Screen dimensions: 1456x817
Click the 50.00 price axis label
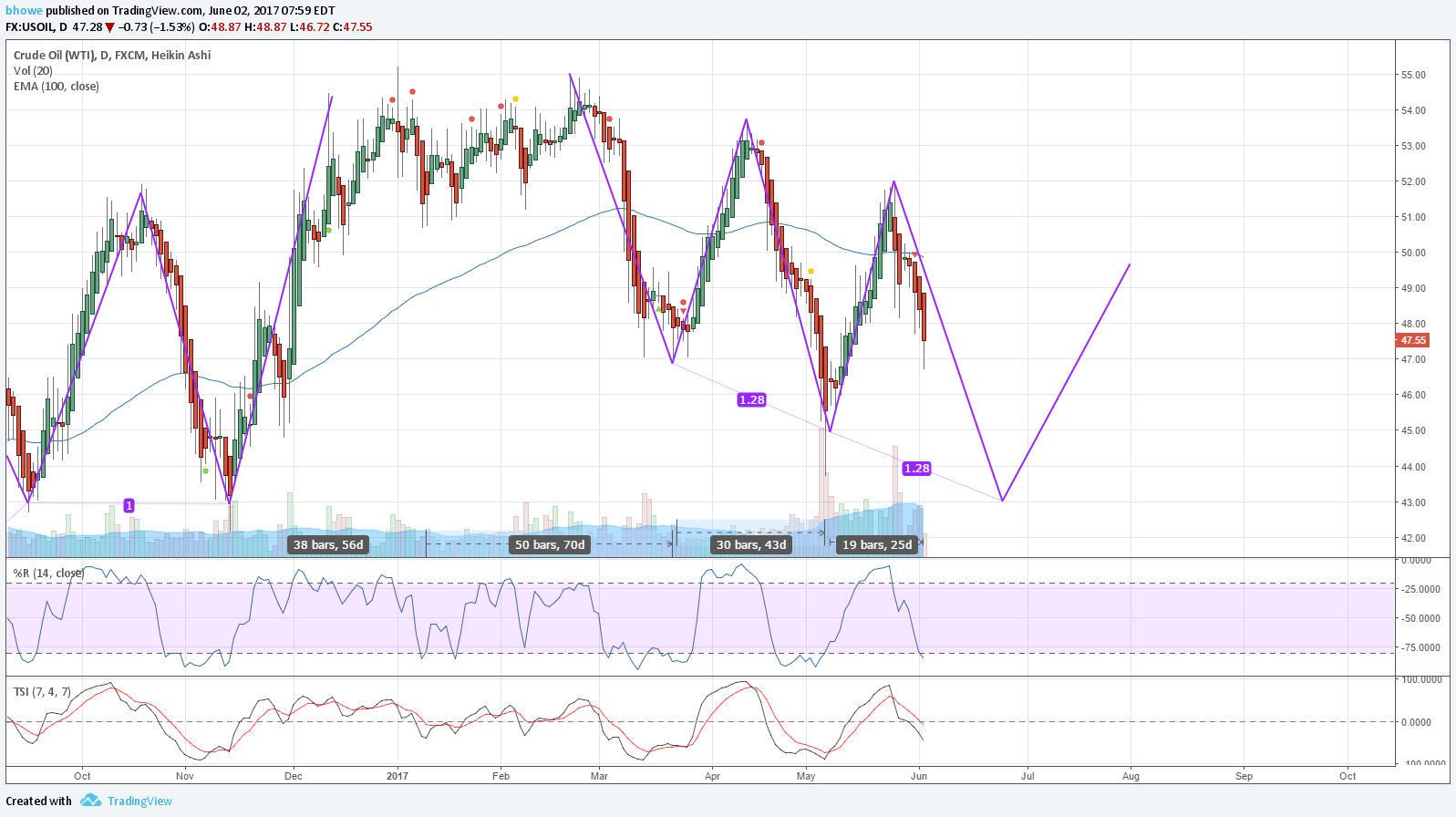coord(1413,253)
